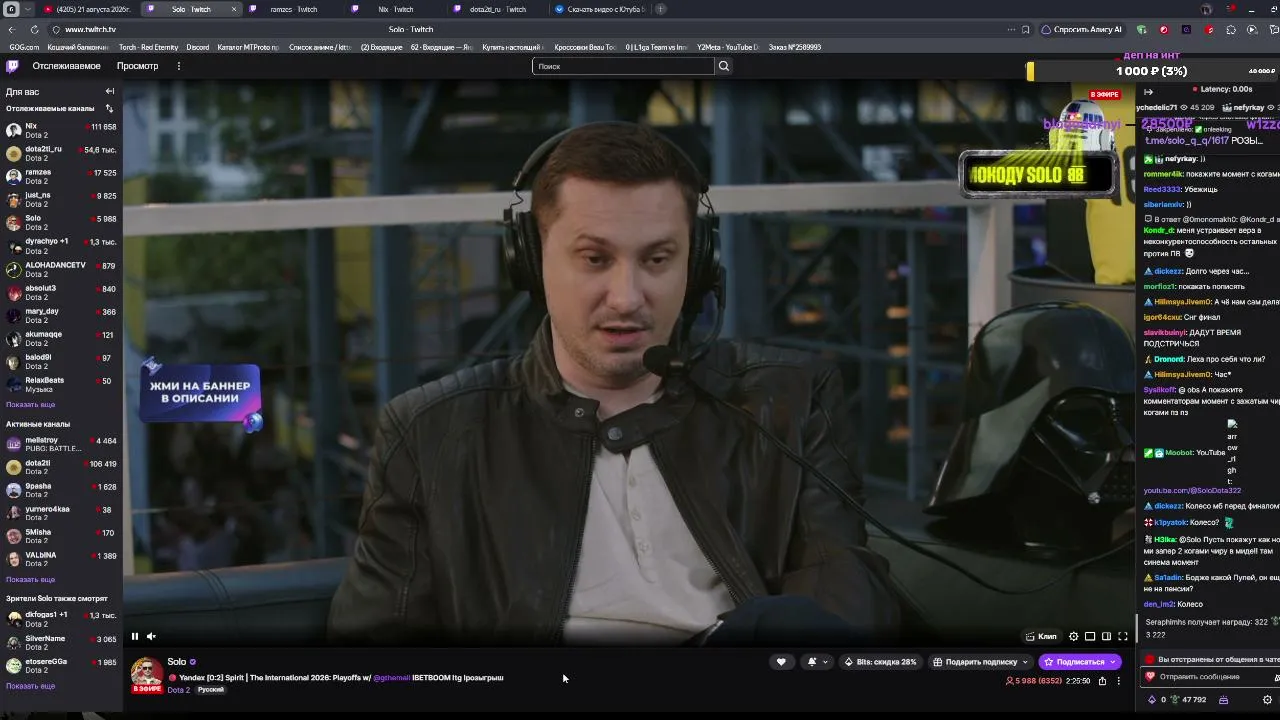Open the youtube.com/@SoloDota322 chat link

click(1192, 491)
